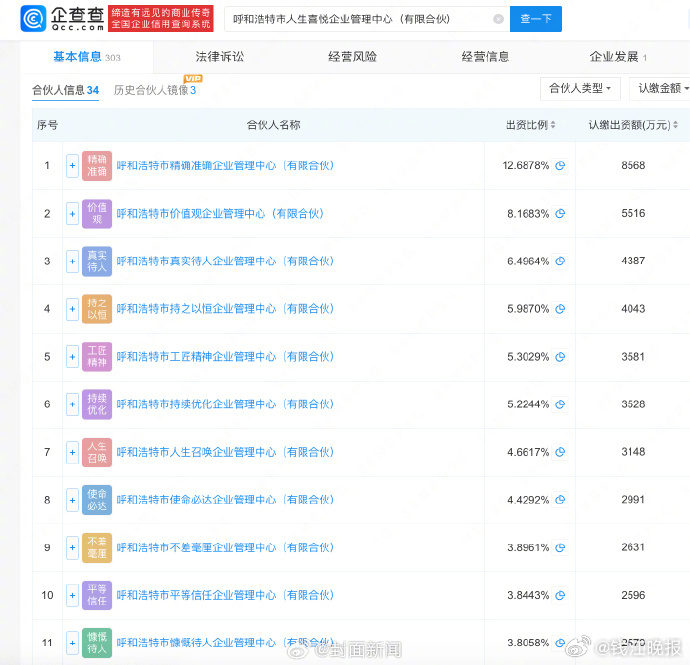Click the 慷慨待人 company logo badge
This screenshot has width=690, height=665.
tap(97, 643)
